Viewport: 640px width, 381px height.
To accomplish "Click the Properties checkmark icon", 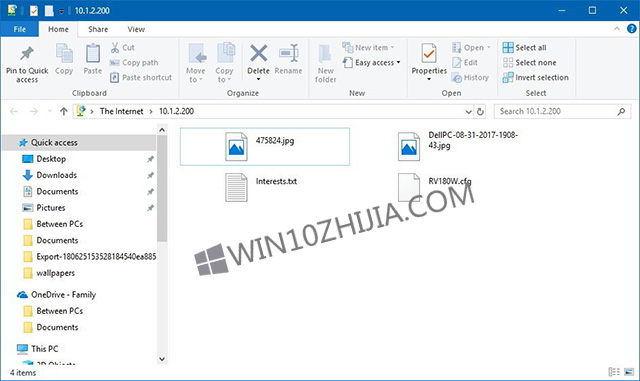I will tap(429, 53).
